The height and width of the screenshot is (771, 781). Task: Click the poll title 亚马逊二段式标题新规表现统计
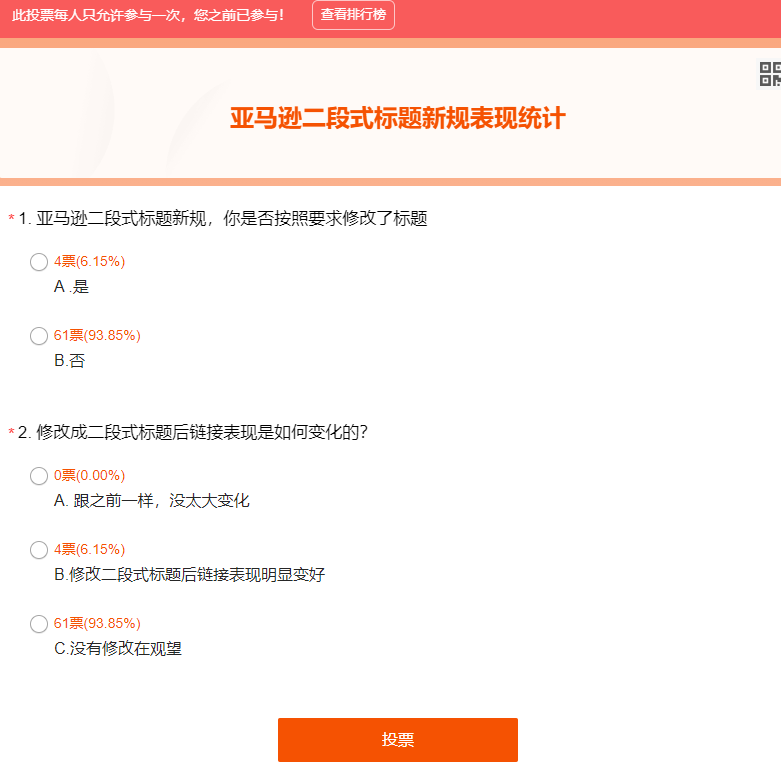click(397, 118)
